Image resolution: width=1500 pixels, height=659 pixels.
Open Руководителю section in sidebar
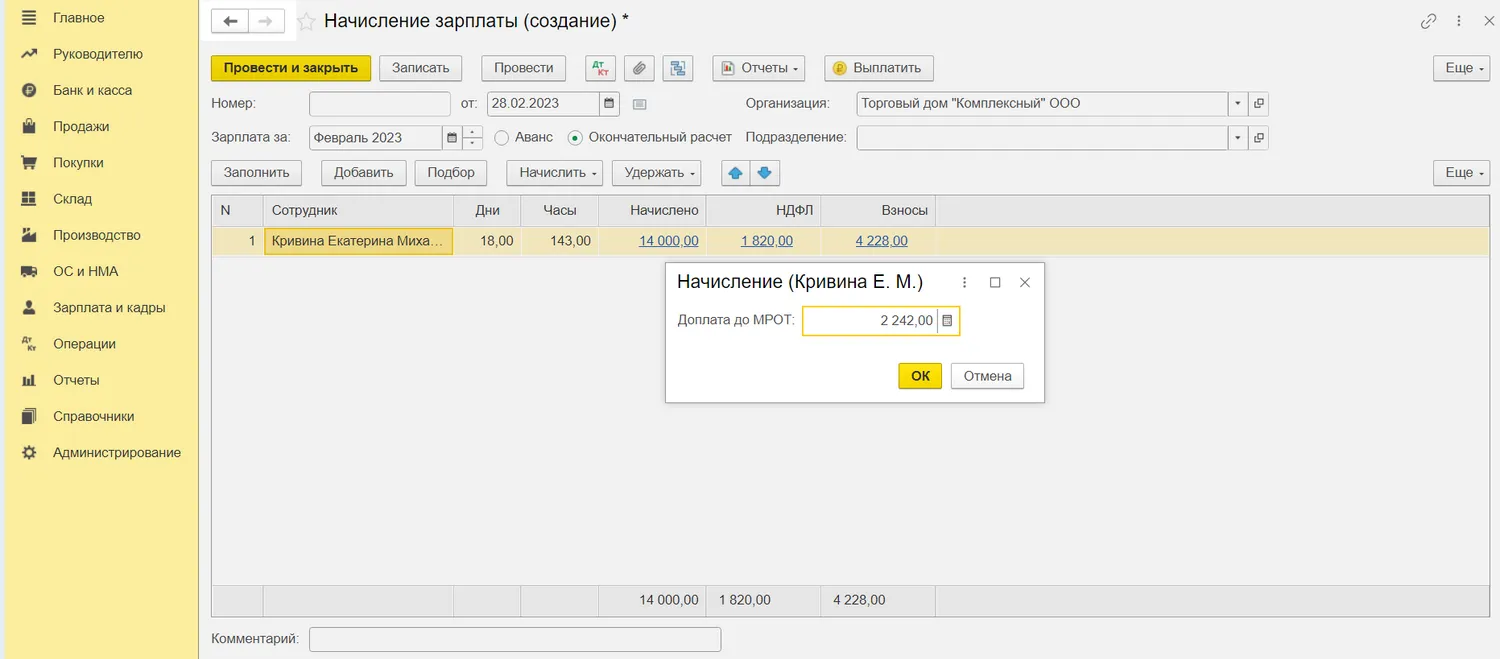tap(97, 54)
